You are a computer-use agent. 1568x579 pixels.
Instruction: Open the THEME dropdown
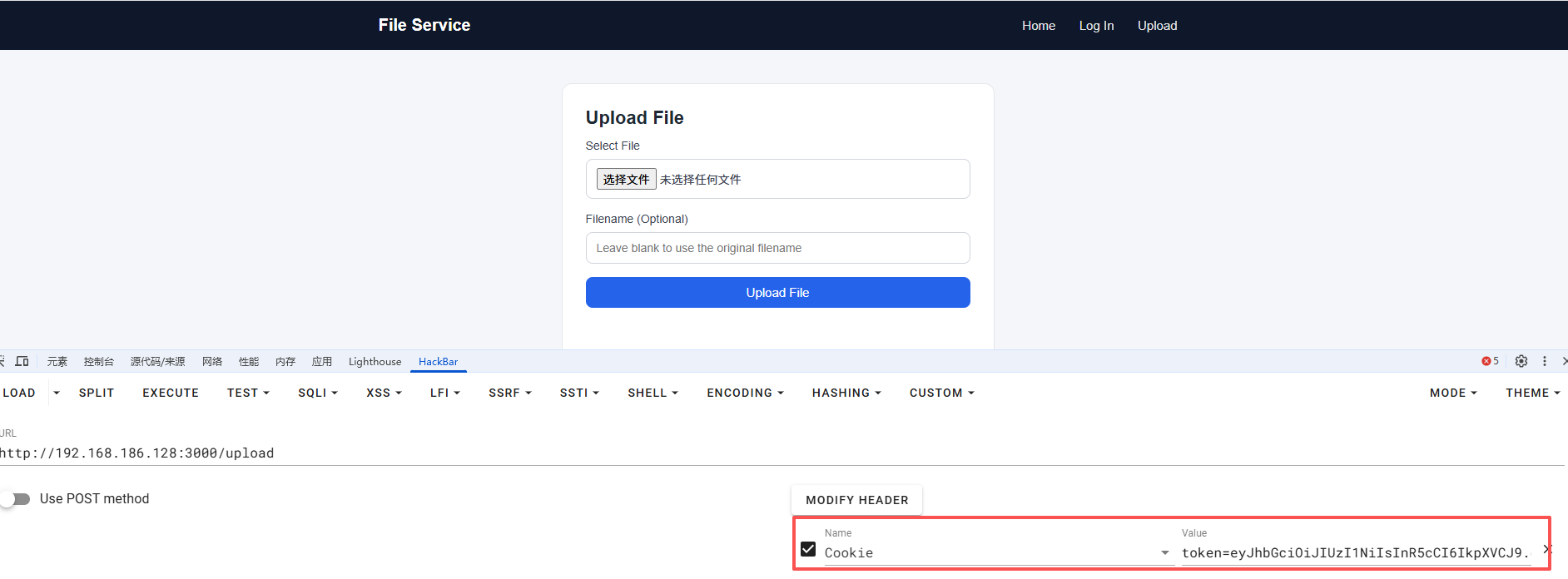click(1532, 393)
